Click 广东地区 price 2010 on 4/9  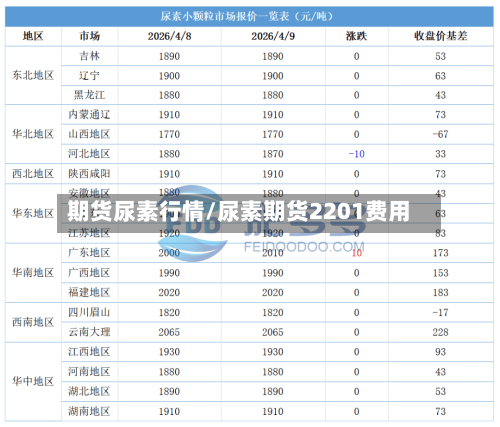(273, 253)
